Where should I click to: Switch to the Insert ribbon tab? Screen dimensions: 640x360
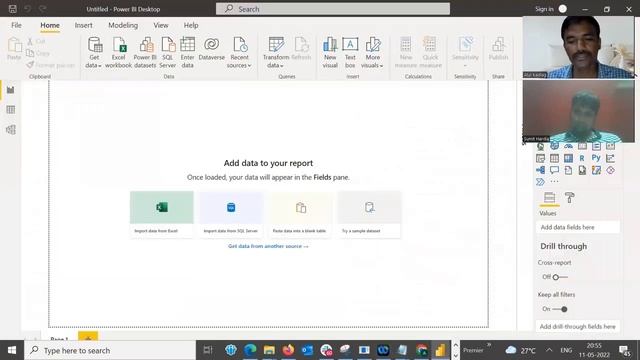pos(83,25)
